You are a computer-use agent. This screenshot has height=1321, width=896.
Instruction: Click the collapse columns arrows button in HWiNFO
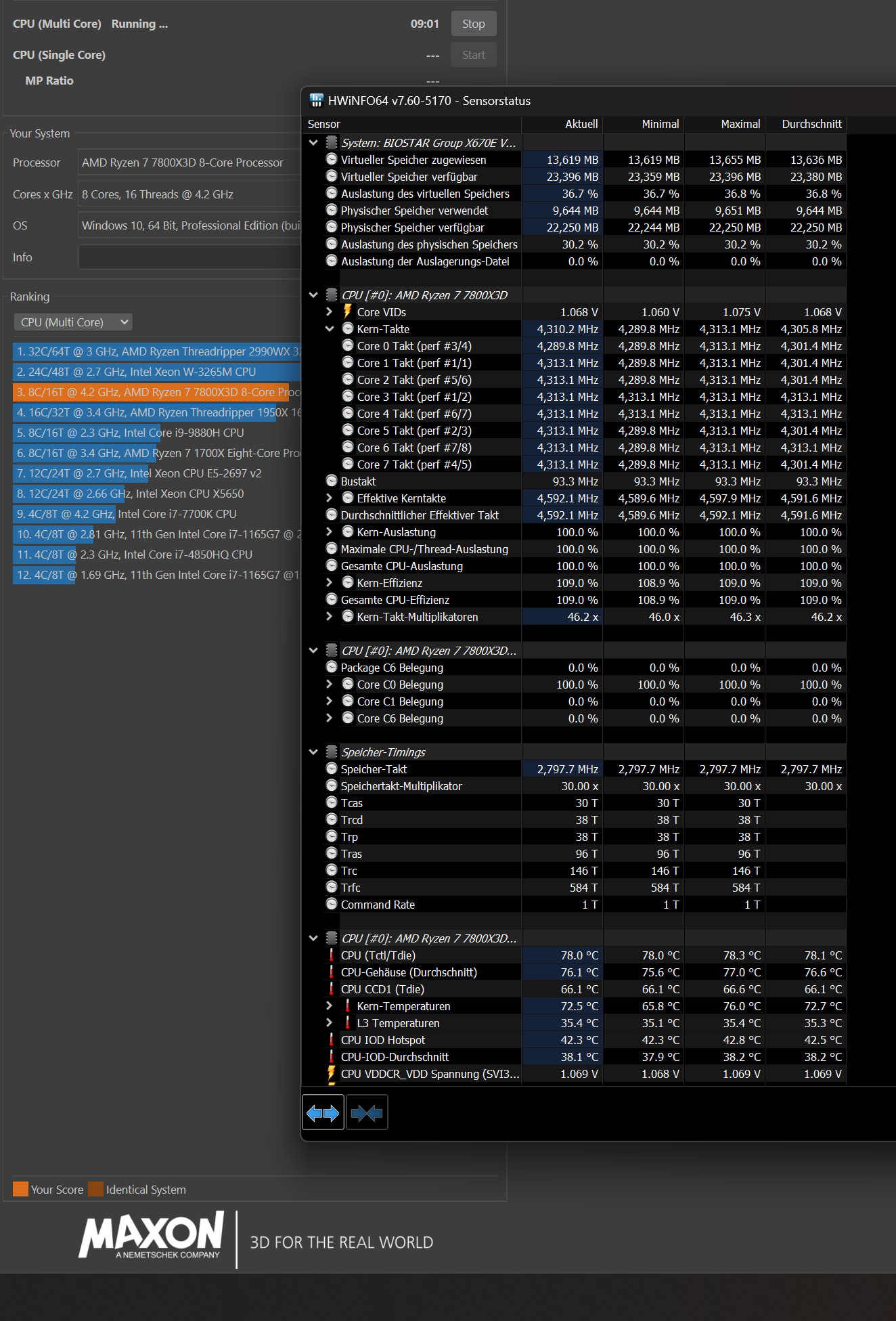pos(367,1112)
